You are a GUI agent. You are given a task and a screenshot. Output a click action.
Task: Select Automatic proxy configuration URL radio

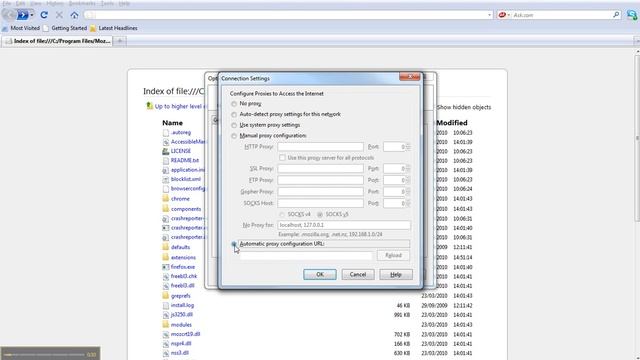[234, 244]
